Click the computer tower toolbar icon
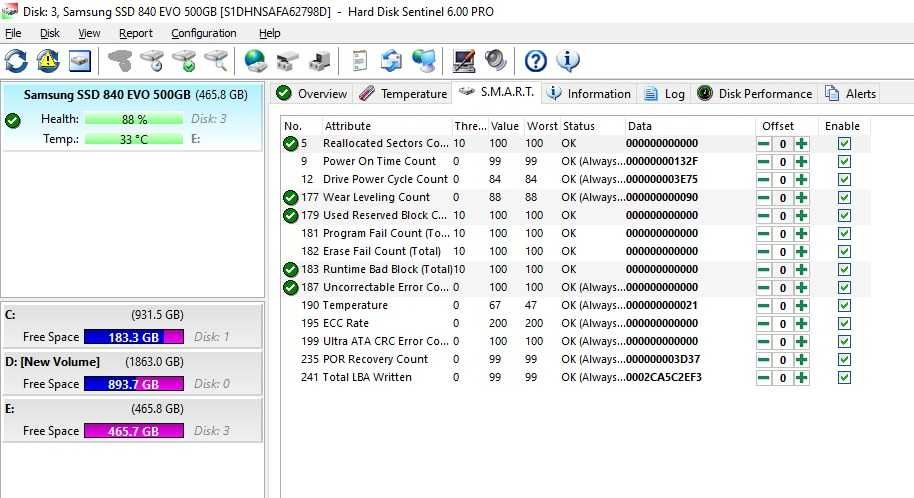This screenshot has height=498, width=914. 319,61
